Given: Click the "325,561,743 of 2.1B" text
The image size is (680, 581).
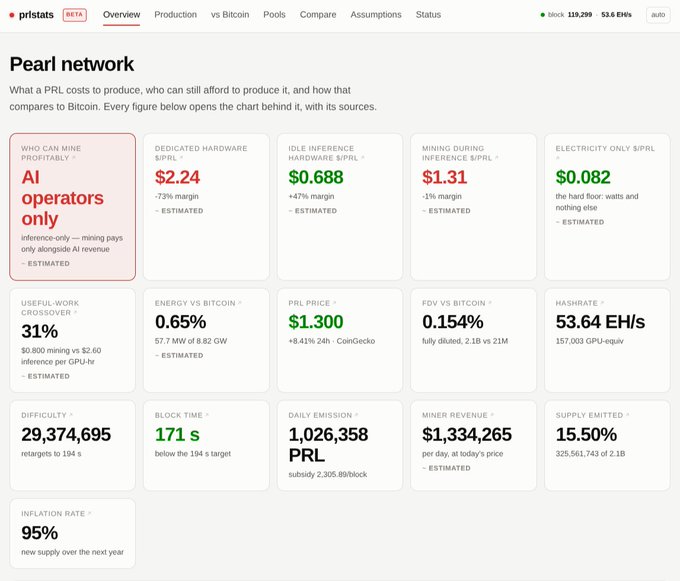Looking at the screenshot, I should point(590,454).
